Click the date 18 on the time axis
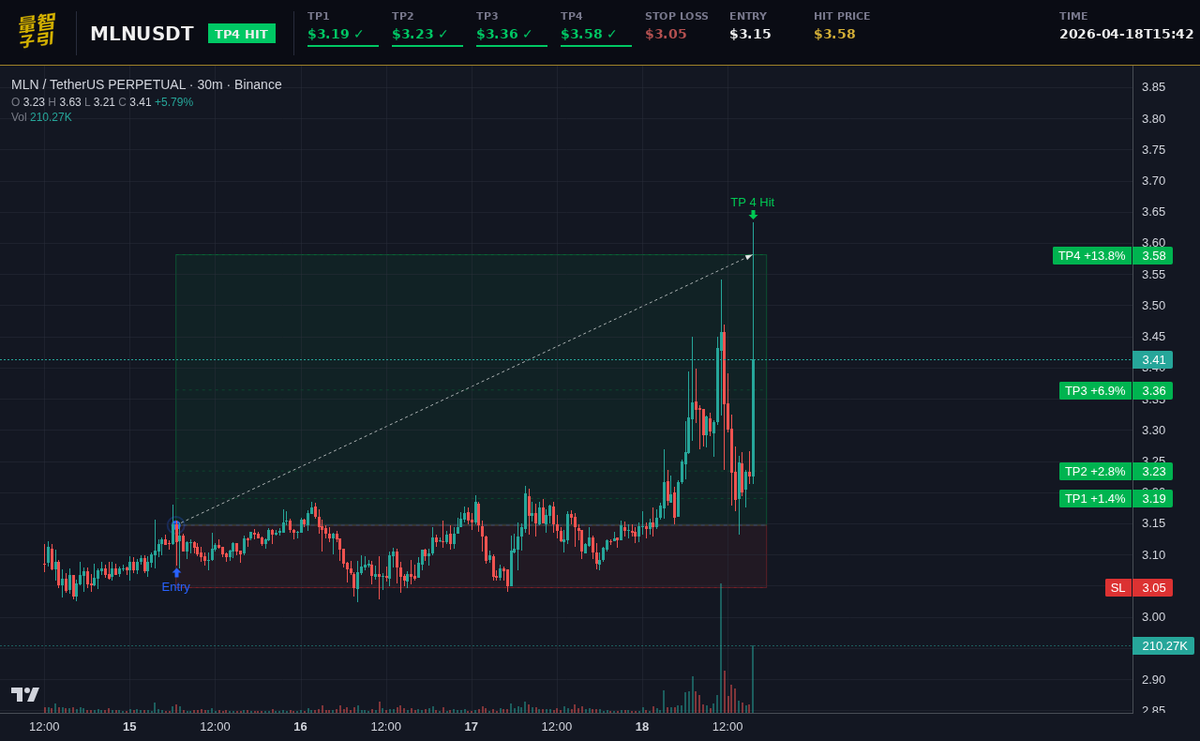 click(x=642, y=727)
